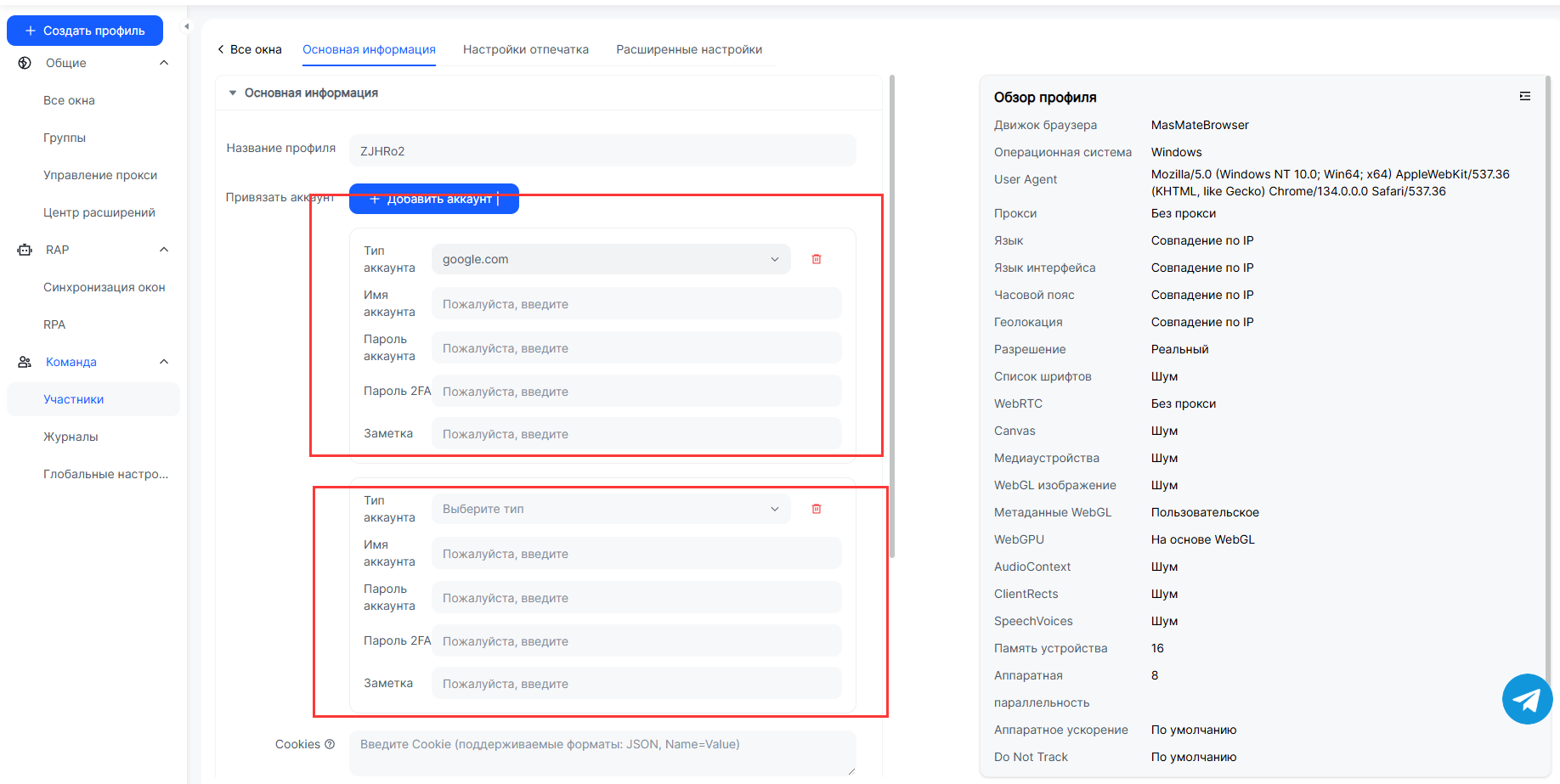Open the google.com account type dropdown
The height and width of the screenshot is (784, 1560).
pyautogui.click(x=610, y=259)
